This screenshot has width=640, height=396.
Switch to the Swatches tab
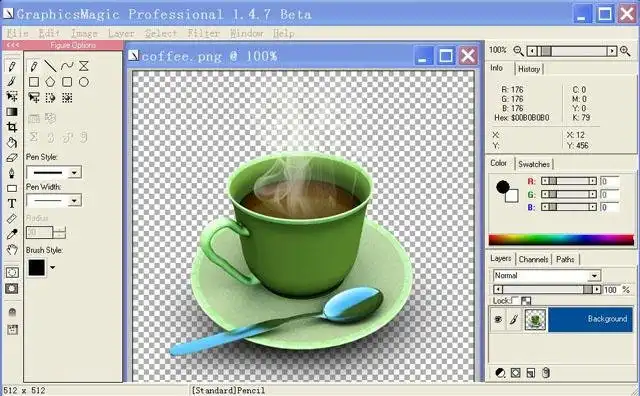(x=534, y=164)
